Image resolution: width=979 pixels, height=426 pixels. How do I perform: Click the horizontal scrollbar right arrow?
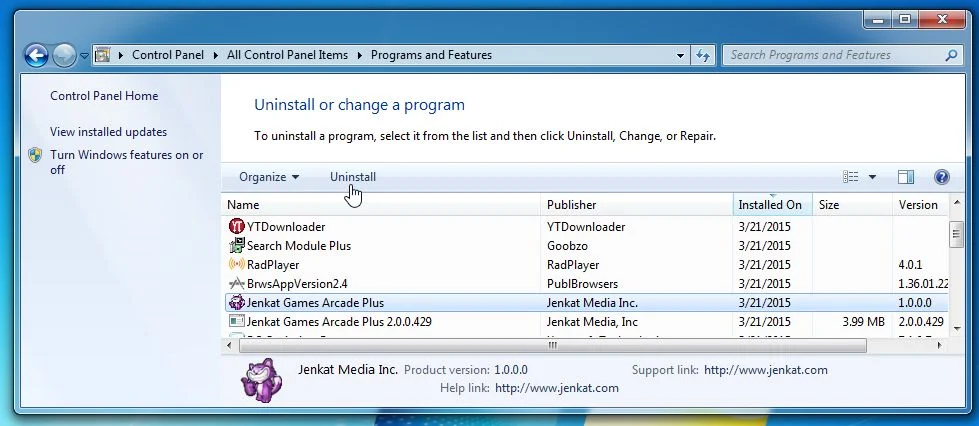(x=940, y=345)
